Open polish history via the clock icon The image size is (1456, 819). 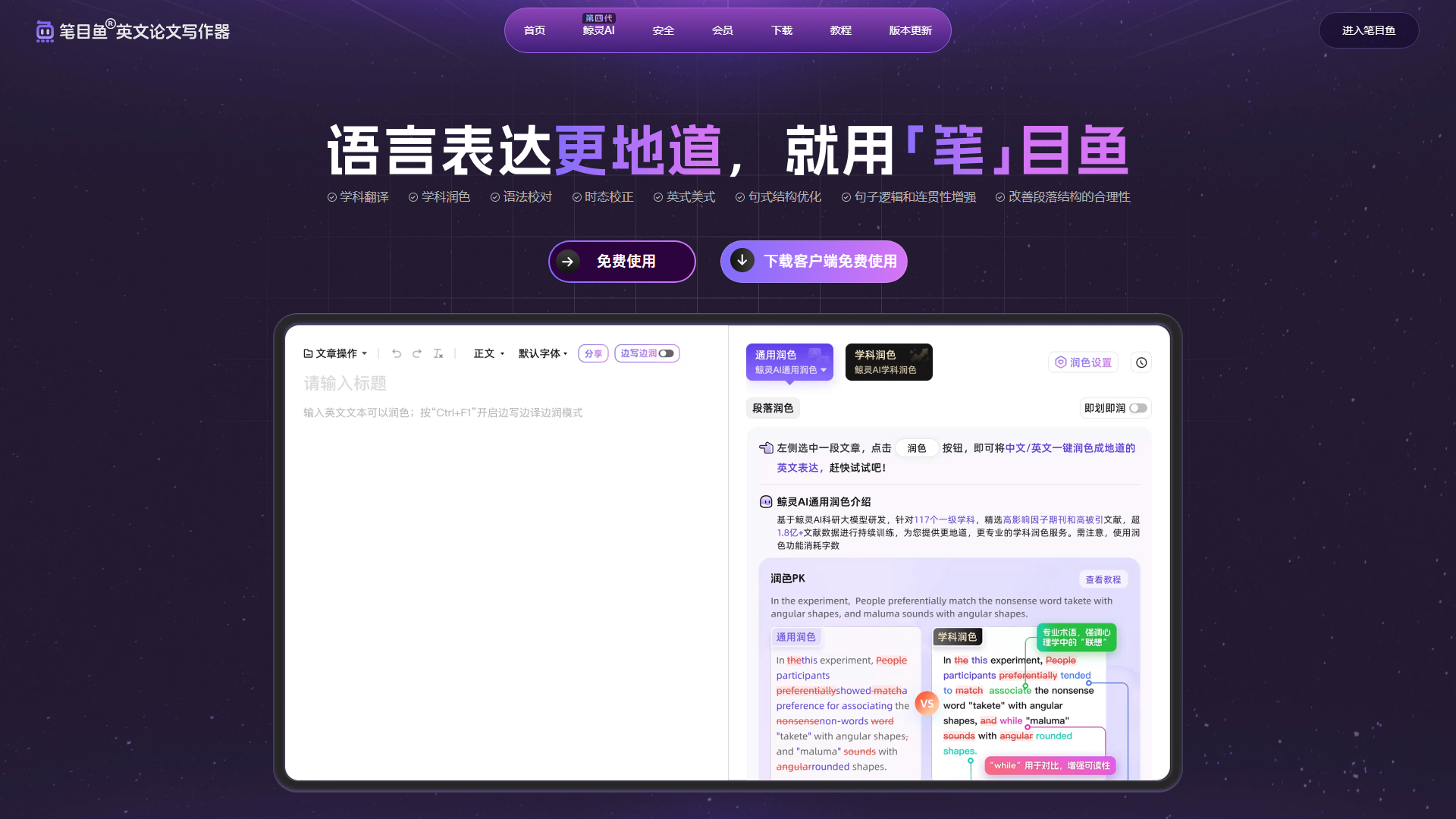pyautogui.click(x=1141, y=362)
